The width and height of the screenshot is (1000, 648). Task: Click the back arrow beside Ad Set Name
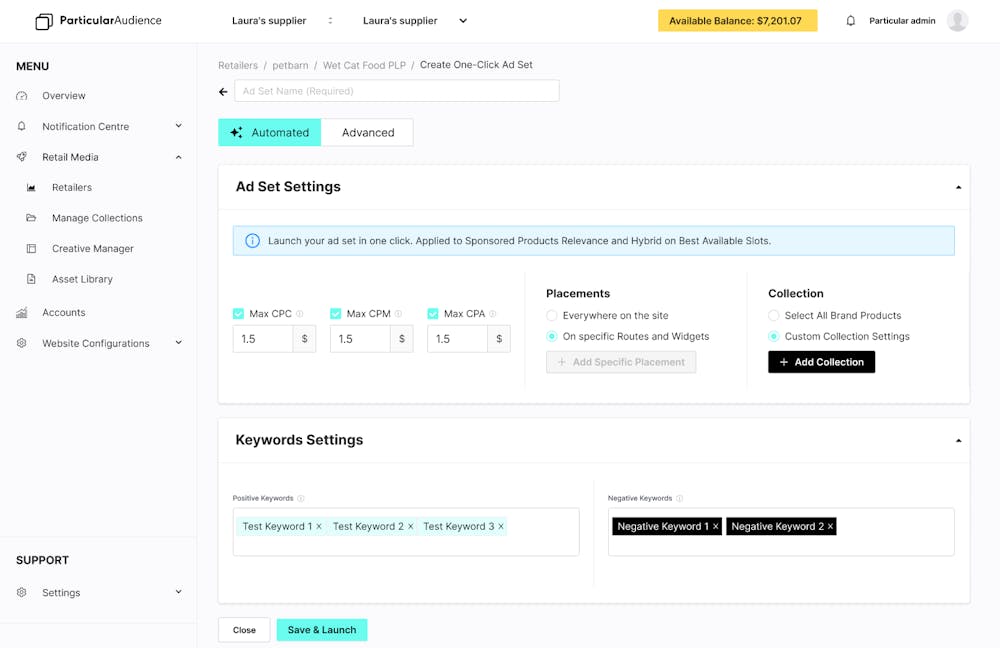[224, 91]
